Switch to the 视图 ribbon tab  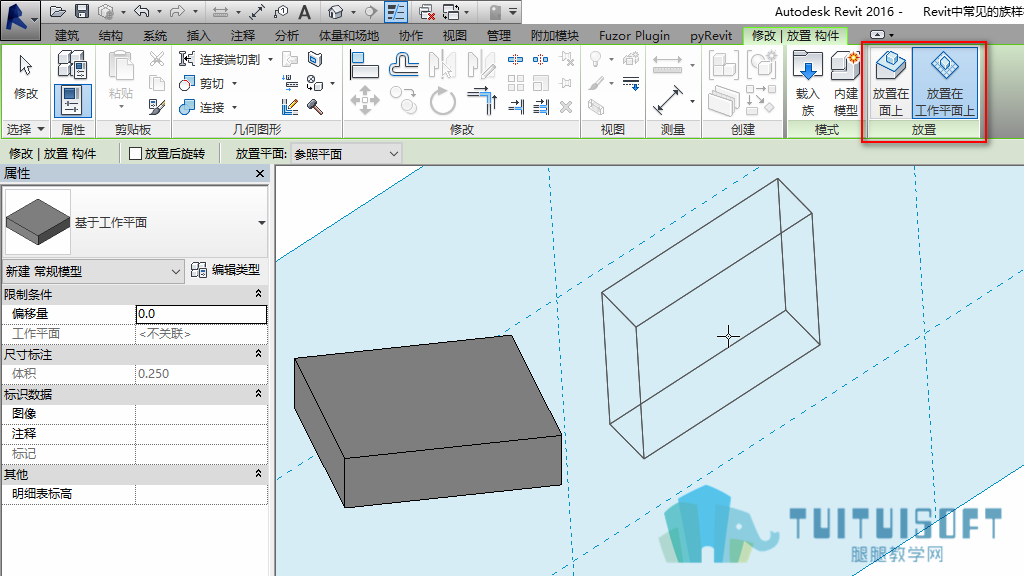[455, 35]
